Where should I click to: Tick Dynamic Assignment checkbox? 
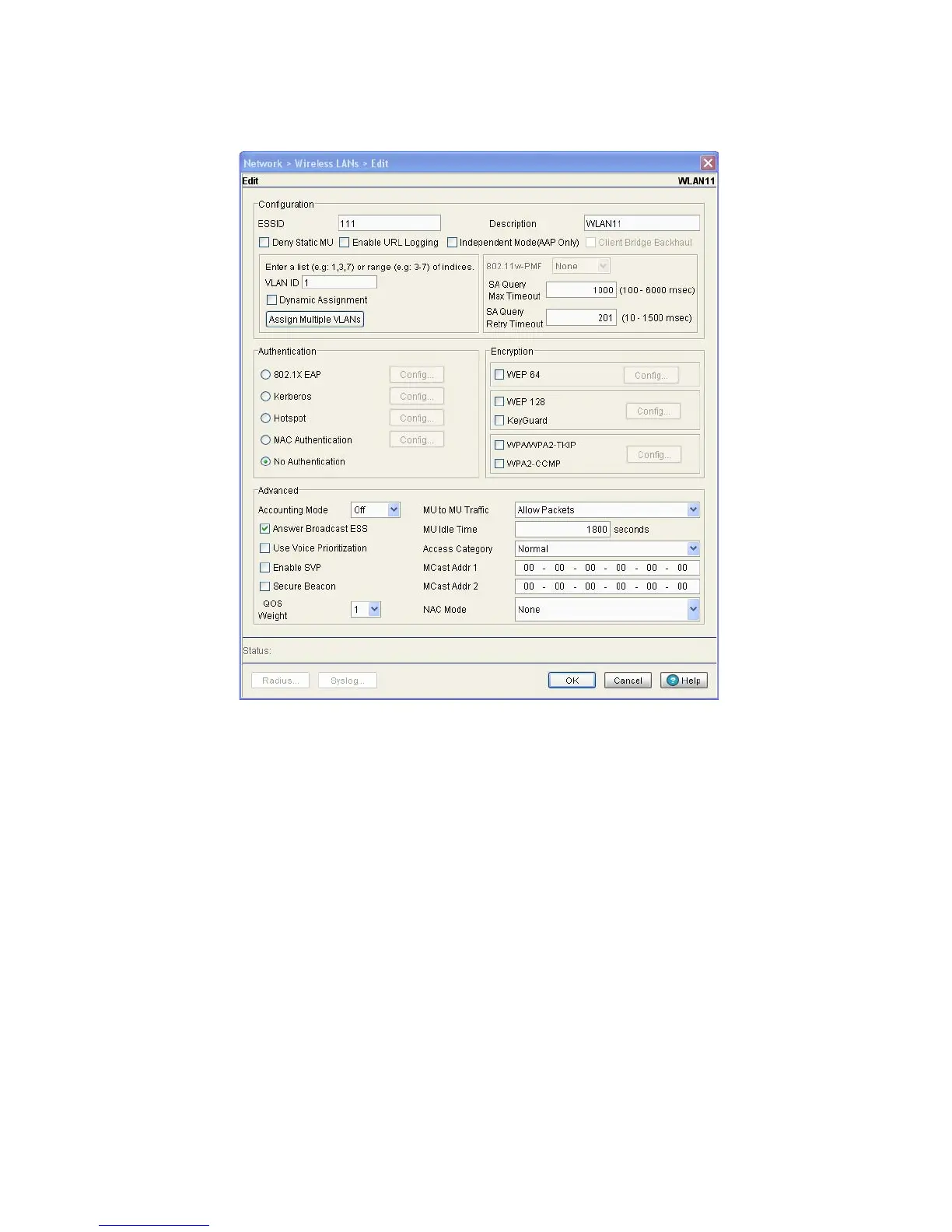point(271,300)
